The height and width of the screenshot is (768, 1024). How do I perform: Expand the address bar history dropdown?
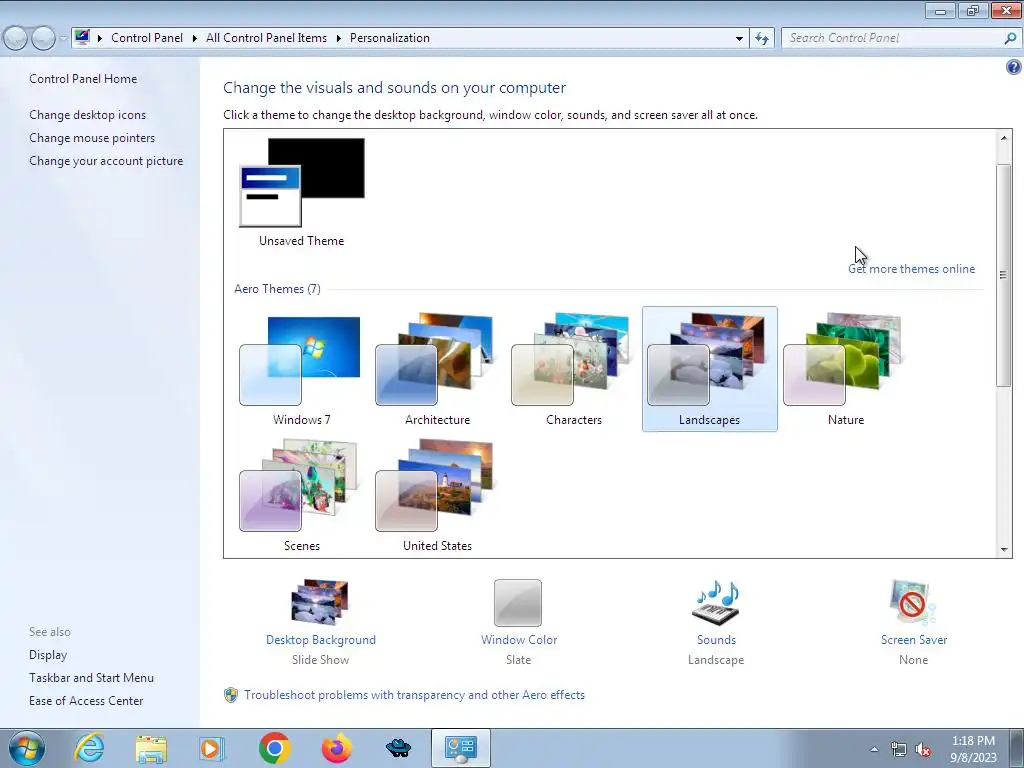point(739,38)
